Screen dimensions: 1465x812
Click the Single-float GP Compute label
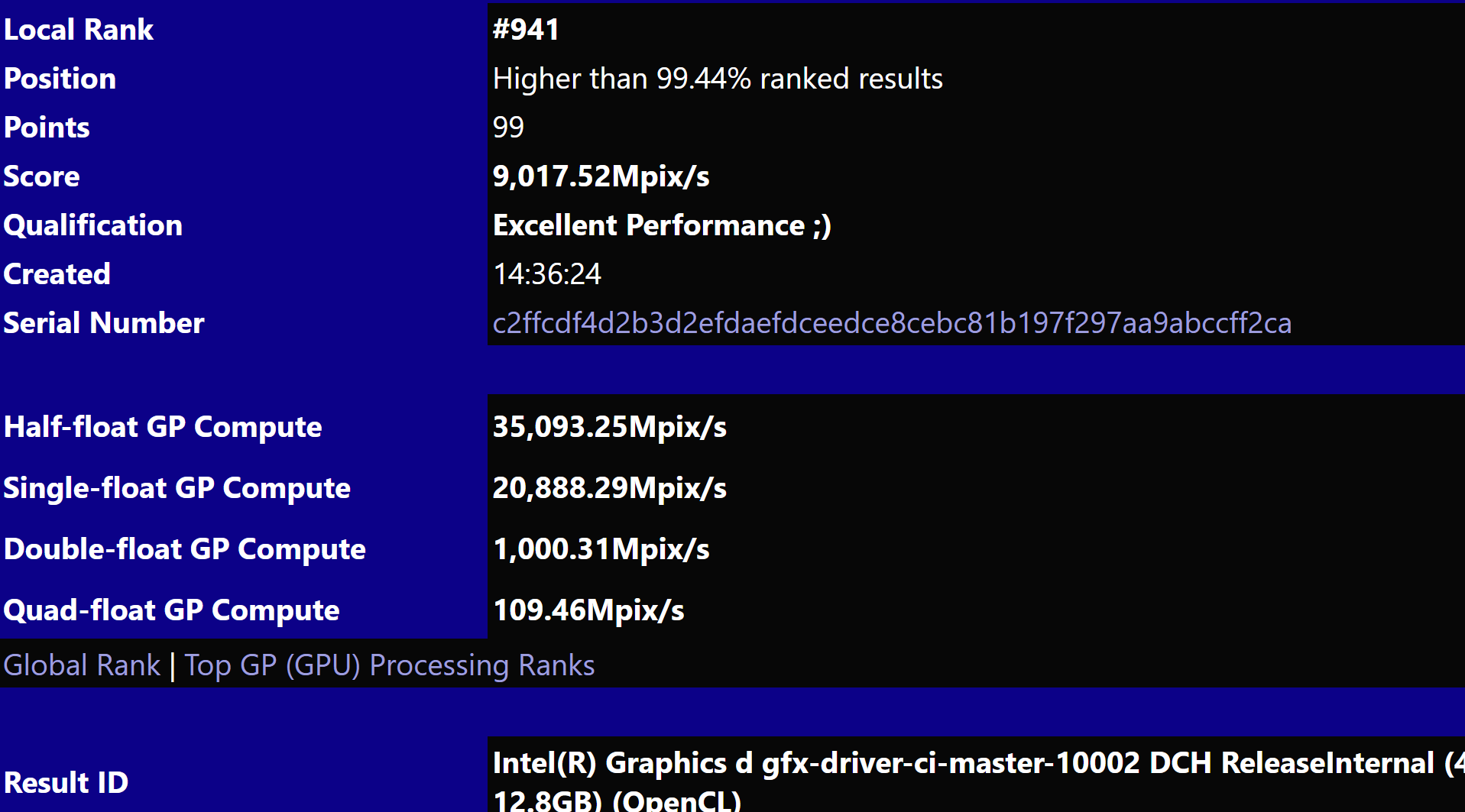177,488
